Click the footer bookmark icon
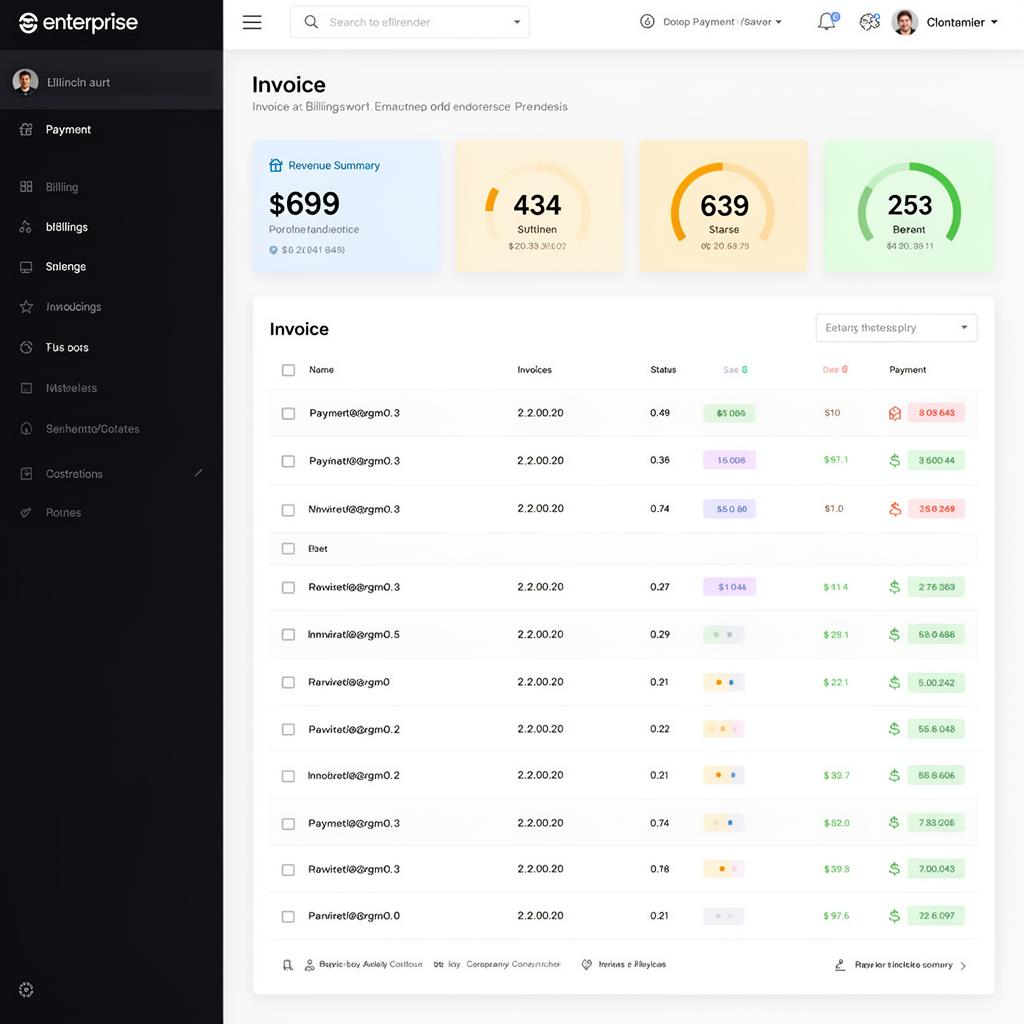The image size is (1024, 1024). coord(287,965)
